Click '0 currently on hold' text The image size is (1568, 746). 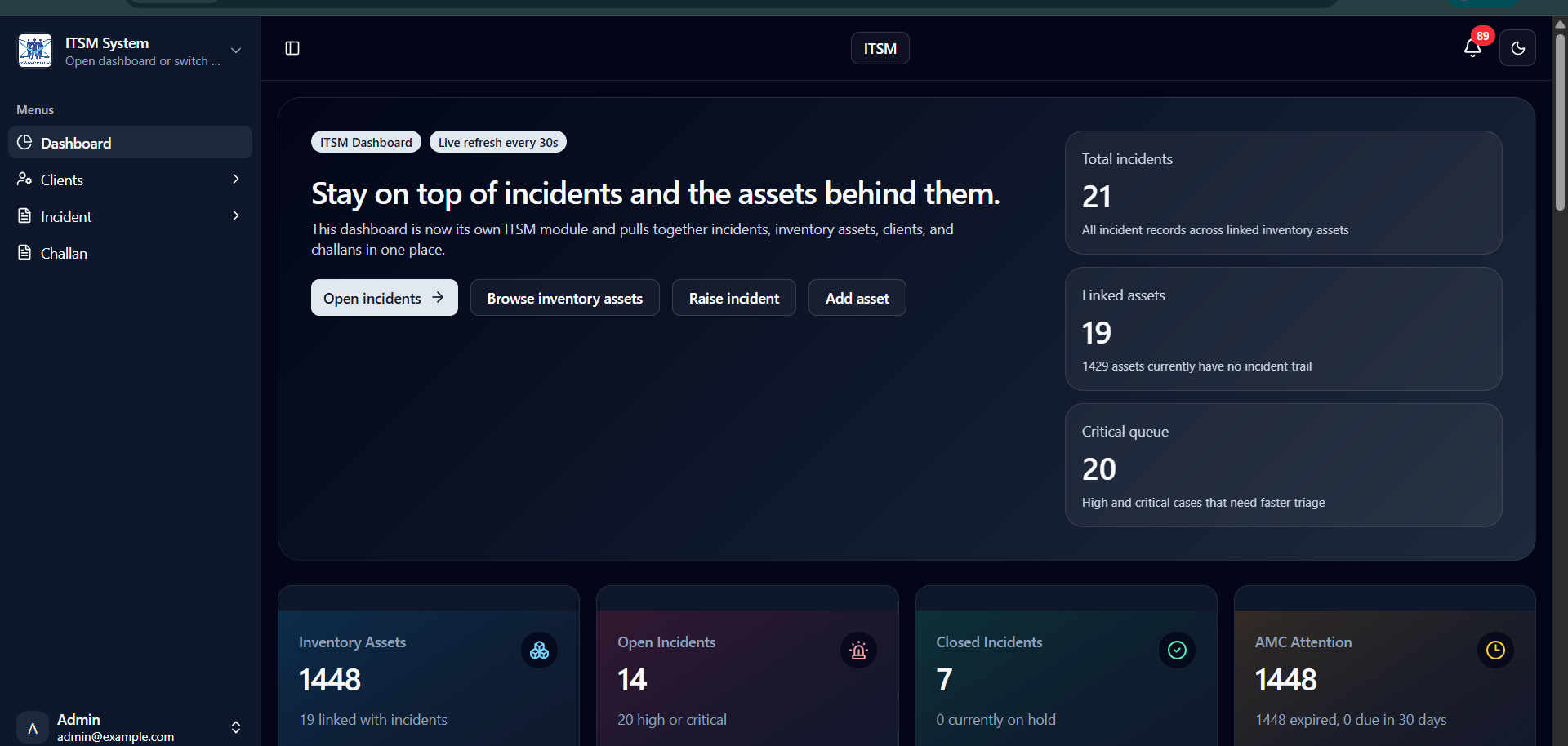coord(996,720)
